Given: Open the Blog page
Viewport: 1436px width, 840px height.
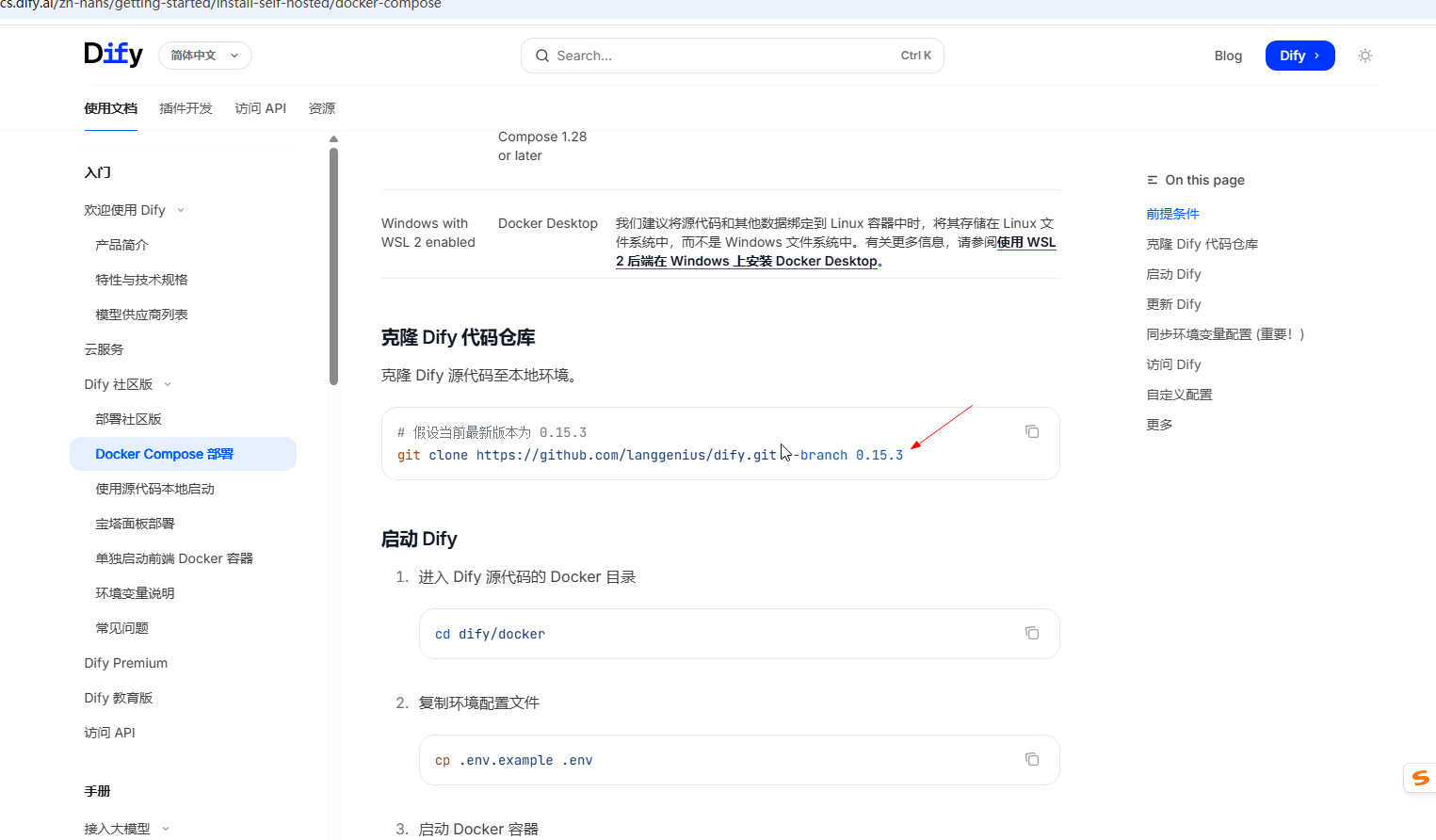Looking at the screenshot, I should pyautogui.click(x=1228, y=56).
